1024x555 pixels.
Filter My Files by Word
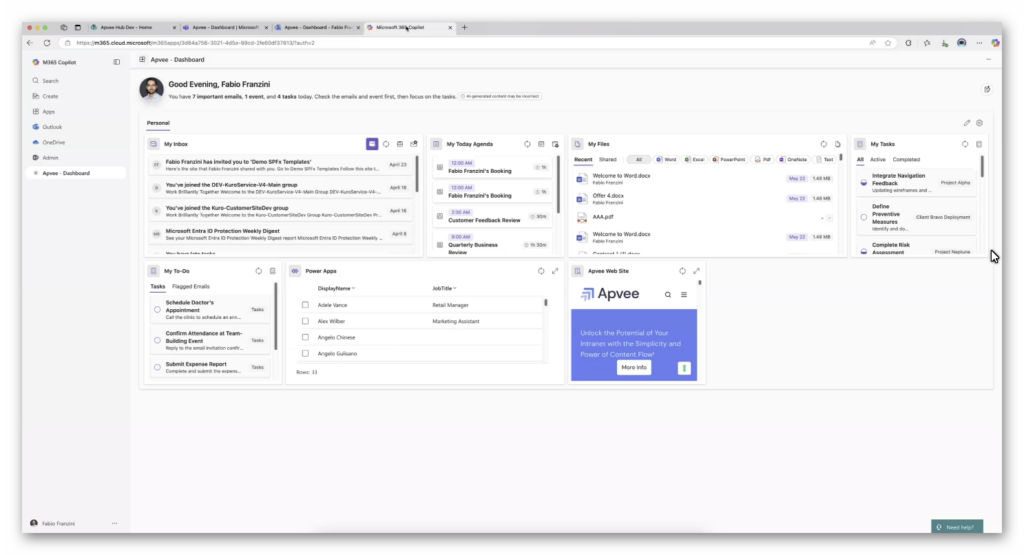(666, 159)
